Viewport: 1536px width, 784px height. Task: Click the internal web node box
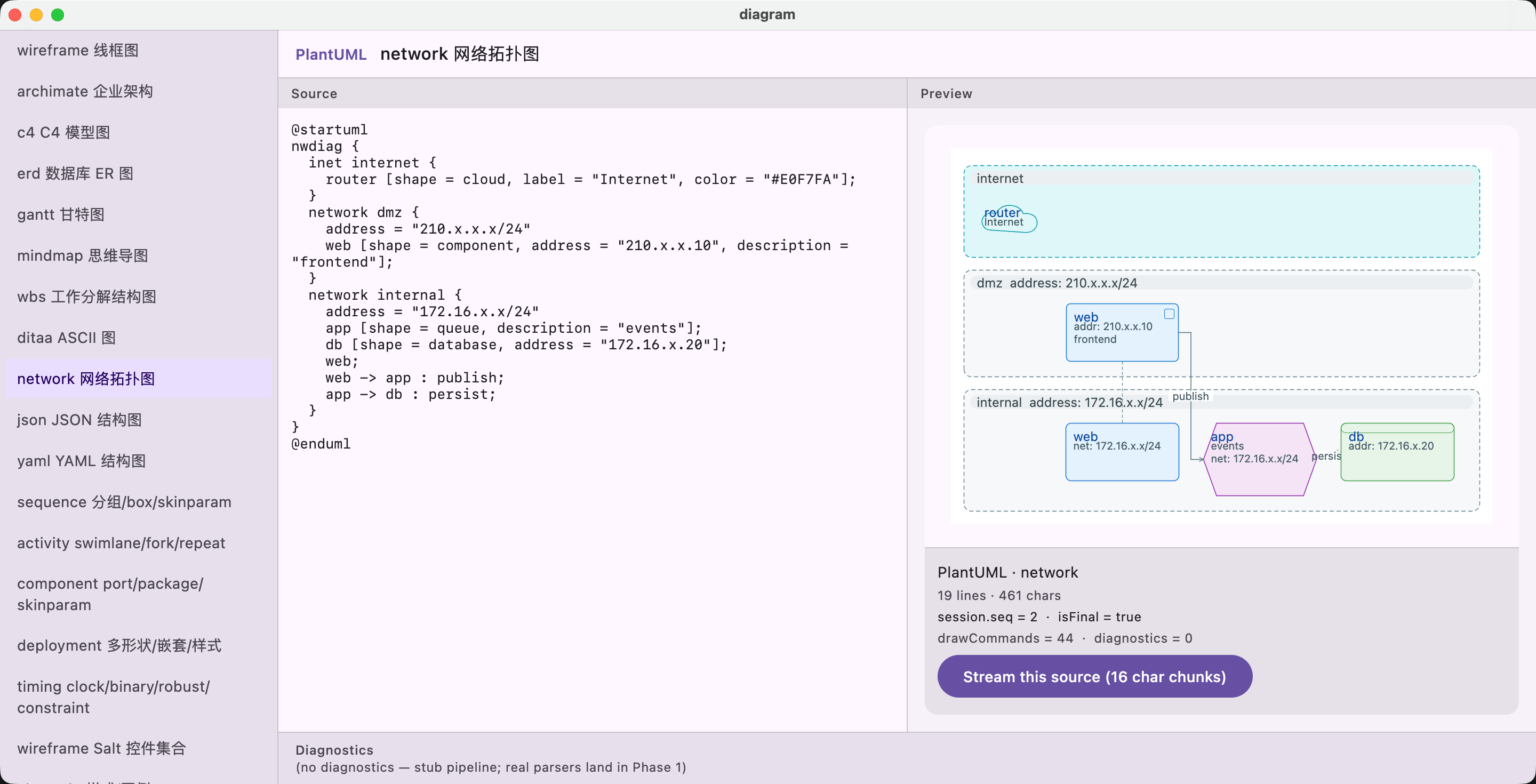tap(1122, 452)
